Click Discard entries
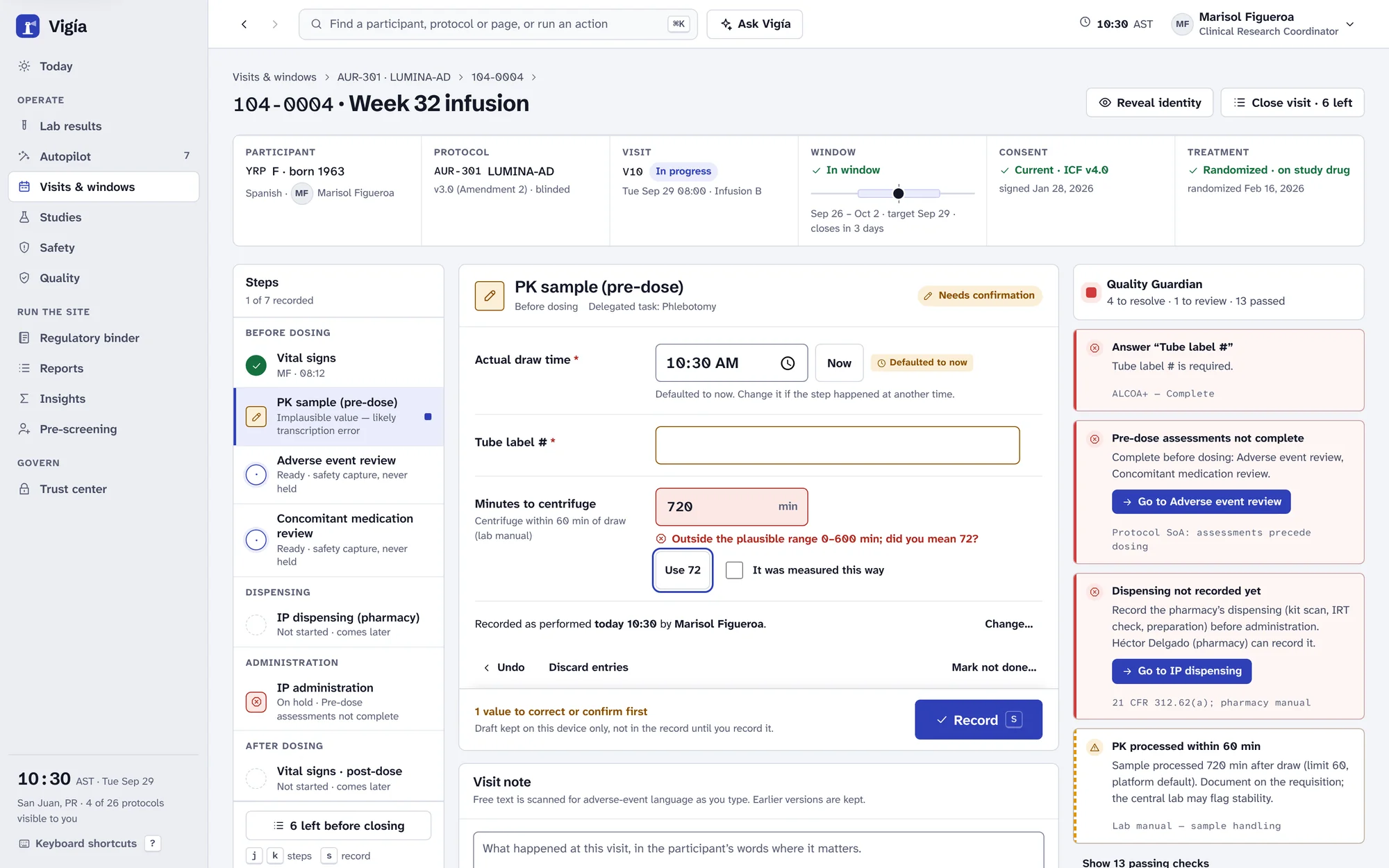Image resolution: width=1389 pixels, height=868 pixels. [x=588, y=667]
